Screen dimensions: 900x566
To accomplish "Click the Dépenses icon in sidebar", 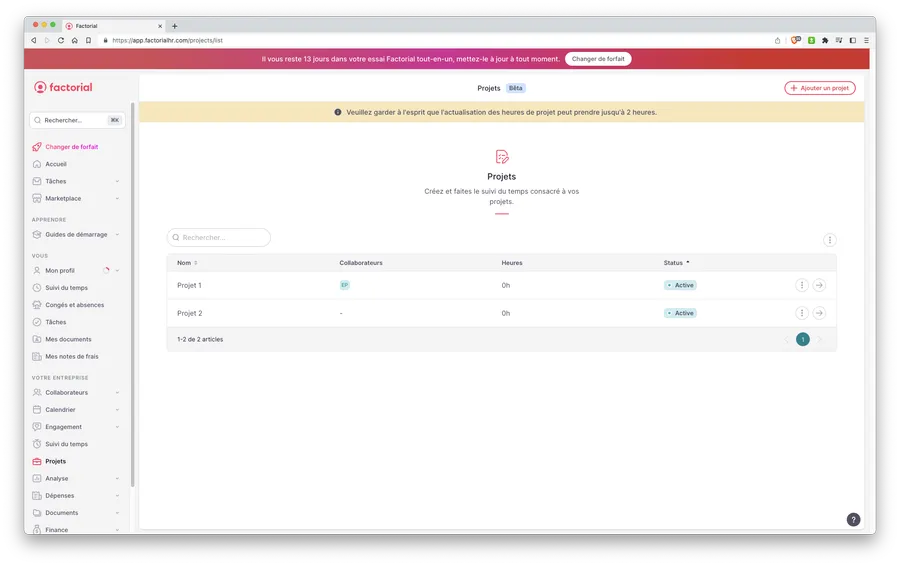I will click(x=37, y=496).
